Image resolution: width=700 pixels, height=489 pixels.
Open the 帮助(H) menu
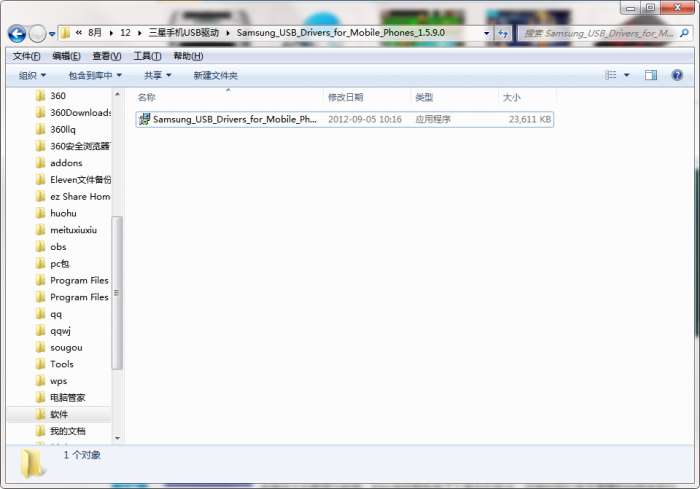coord(188,56)
